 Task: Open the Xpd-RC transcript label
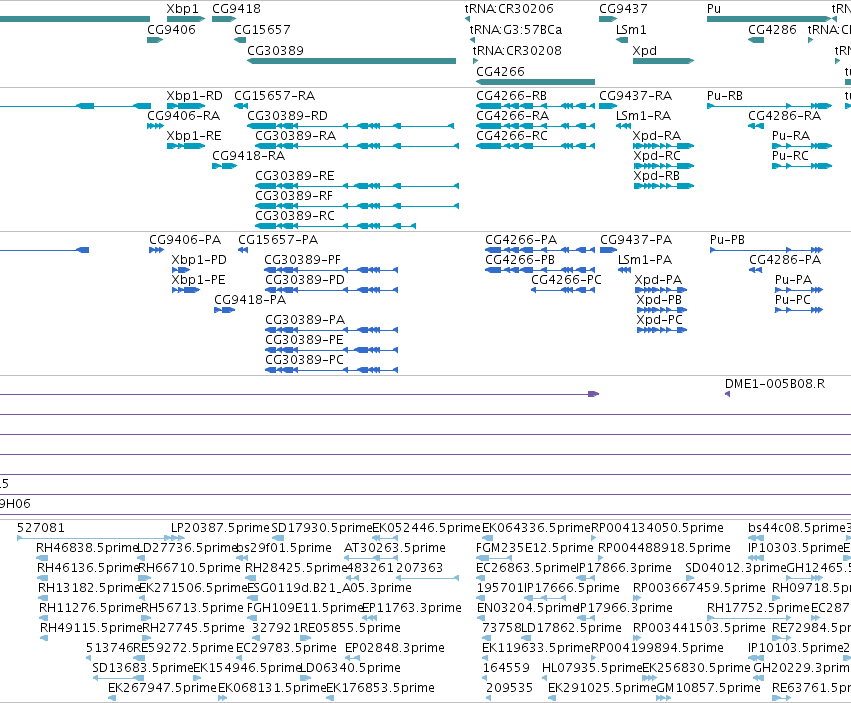click(x=657, y=156)
